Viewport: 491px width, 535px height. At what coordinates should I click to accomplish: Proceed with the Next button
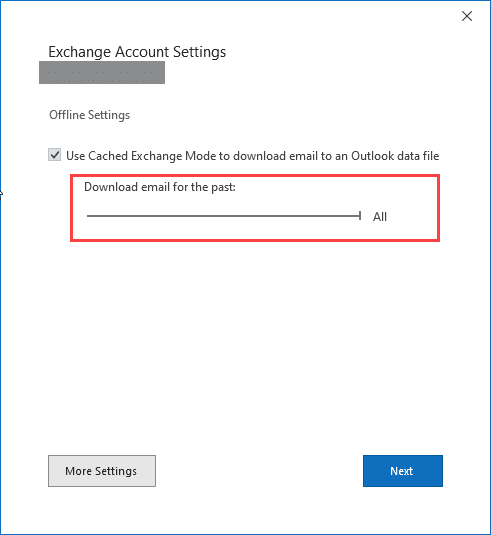click(x=403, y=471)
